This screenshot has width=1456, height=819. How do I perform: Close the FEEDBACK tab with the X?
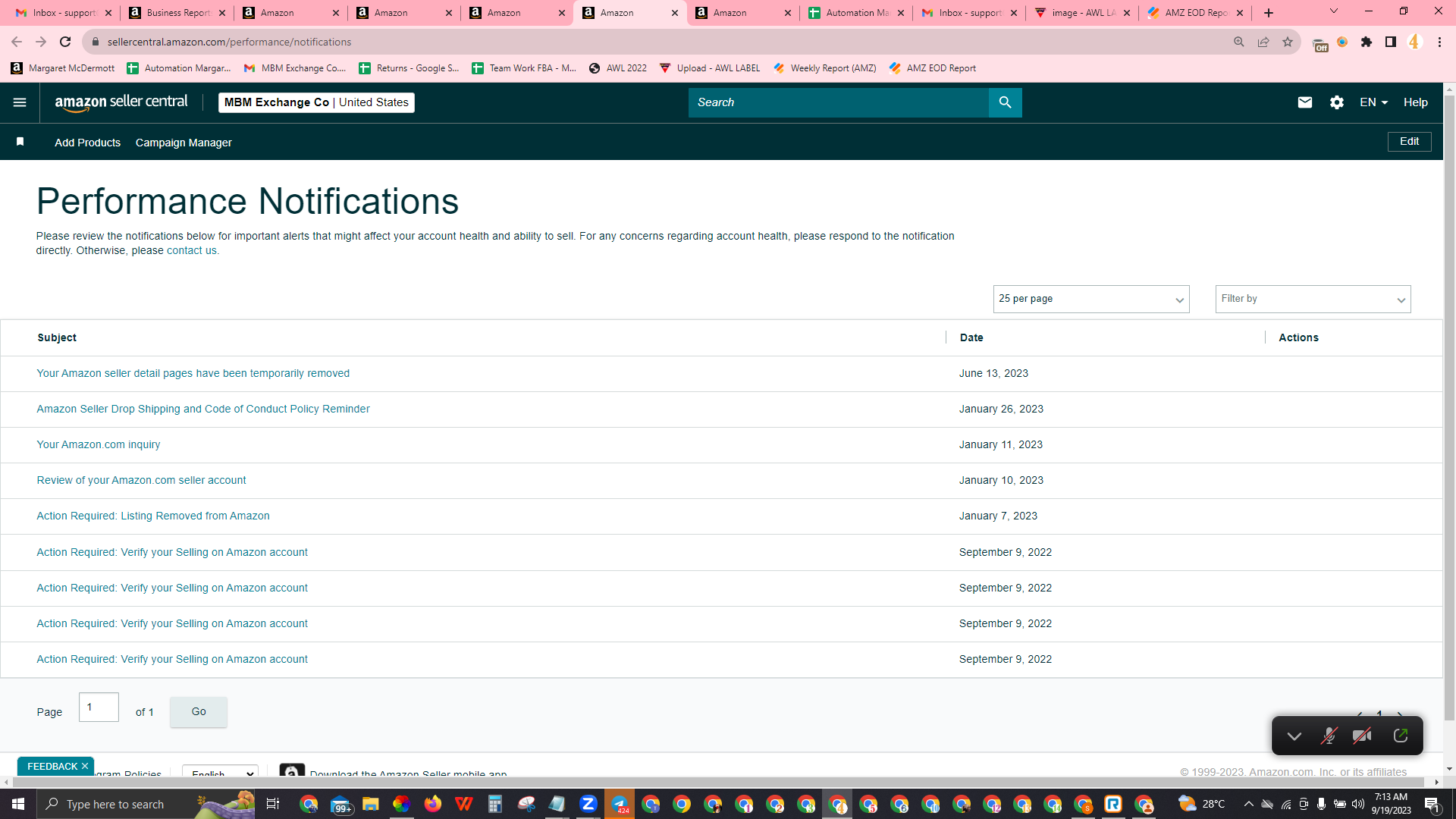point(85,766)
